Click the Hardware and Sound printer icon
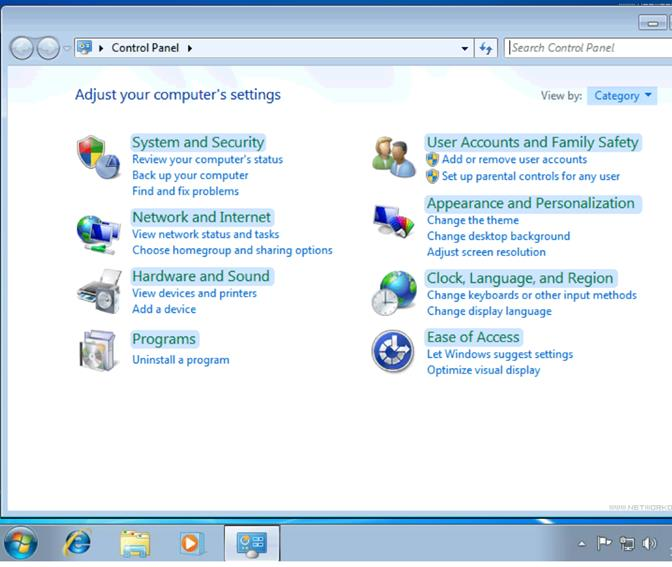 99,292
